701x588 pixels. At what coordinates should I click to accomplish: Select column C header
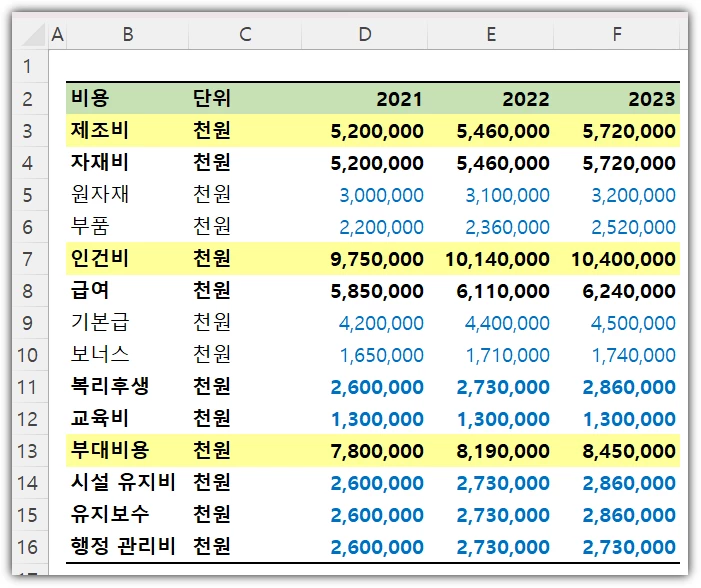(245, 34)
